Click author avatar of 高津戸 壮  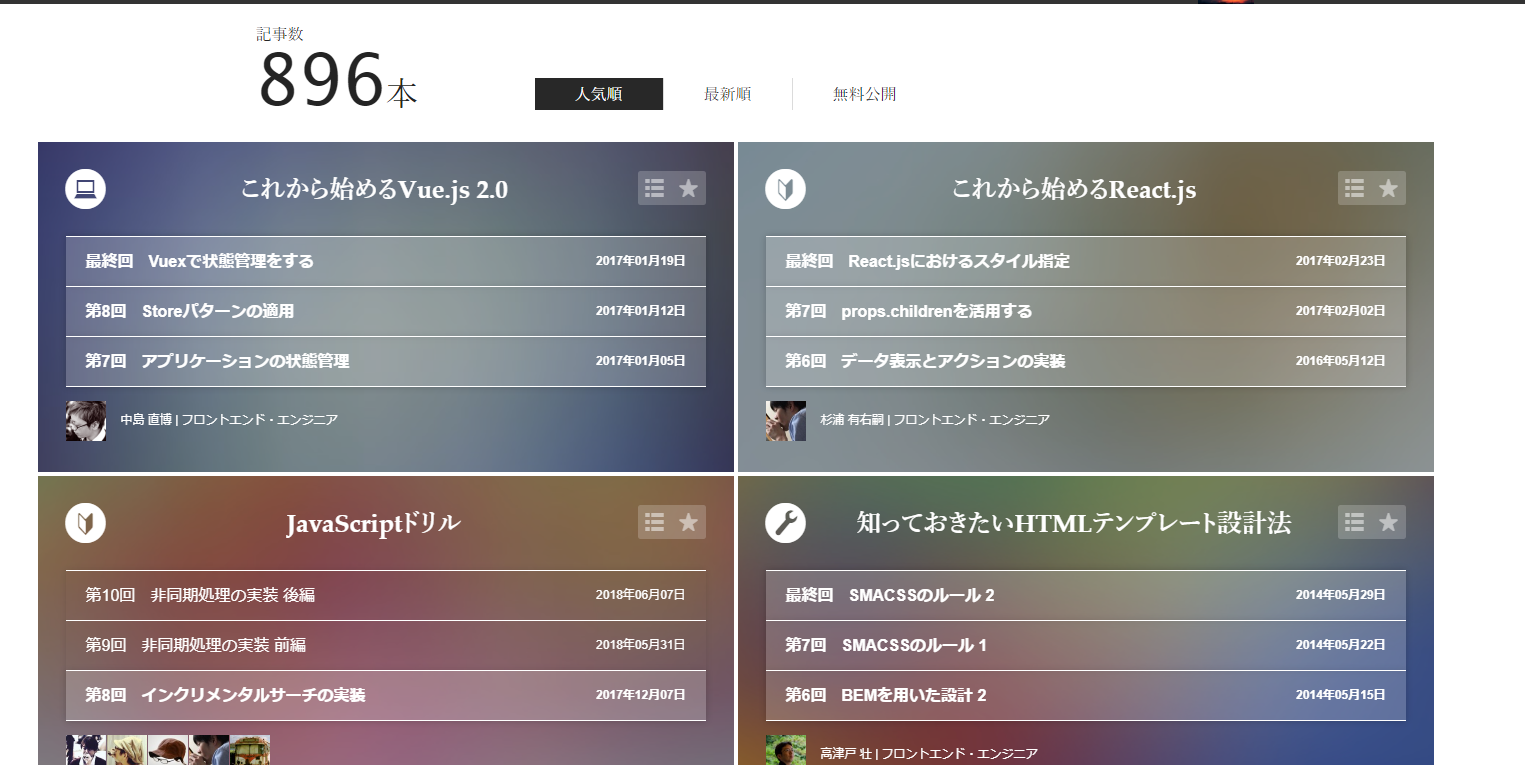pos(786,751)
